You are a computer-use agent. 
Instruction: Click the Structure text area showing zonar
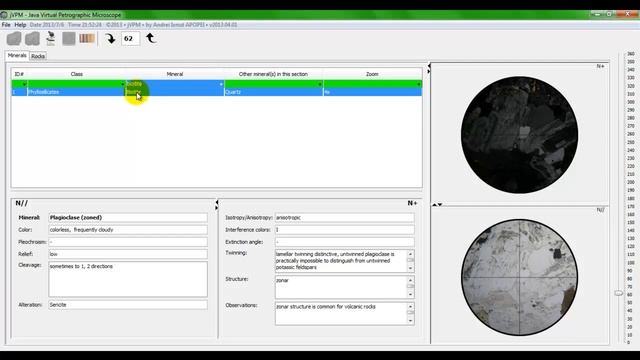341,287
